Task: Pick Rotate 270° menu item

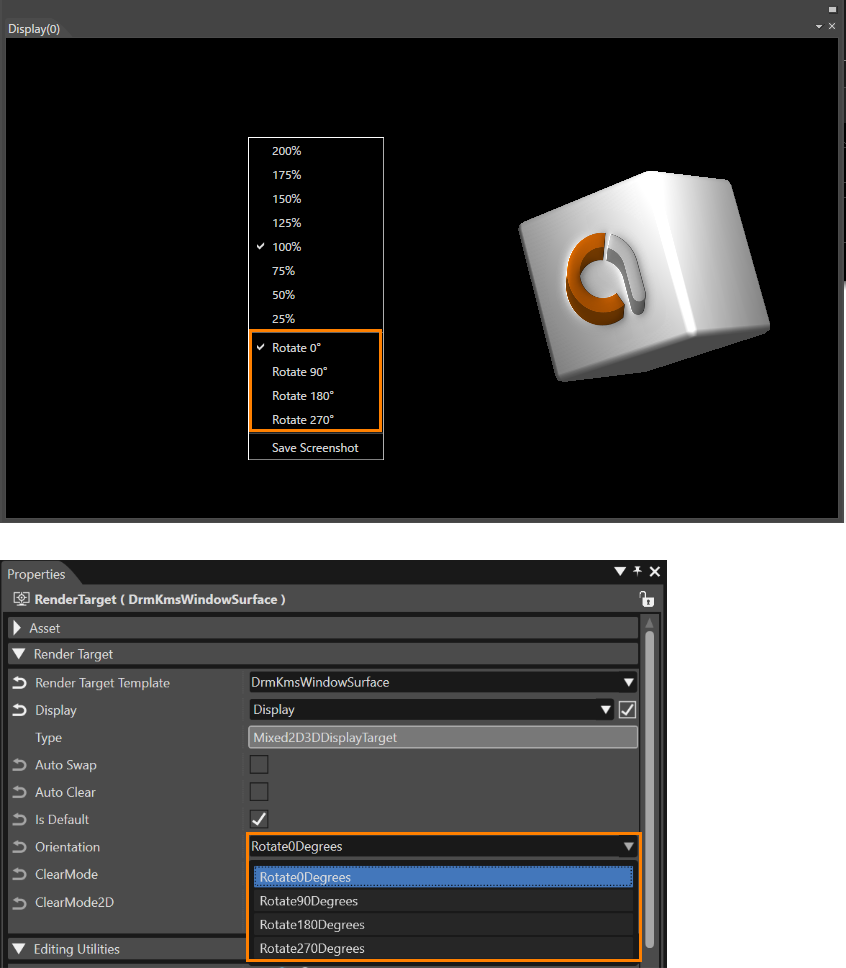Action: [316, 420]
